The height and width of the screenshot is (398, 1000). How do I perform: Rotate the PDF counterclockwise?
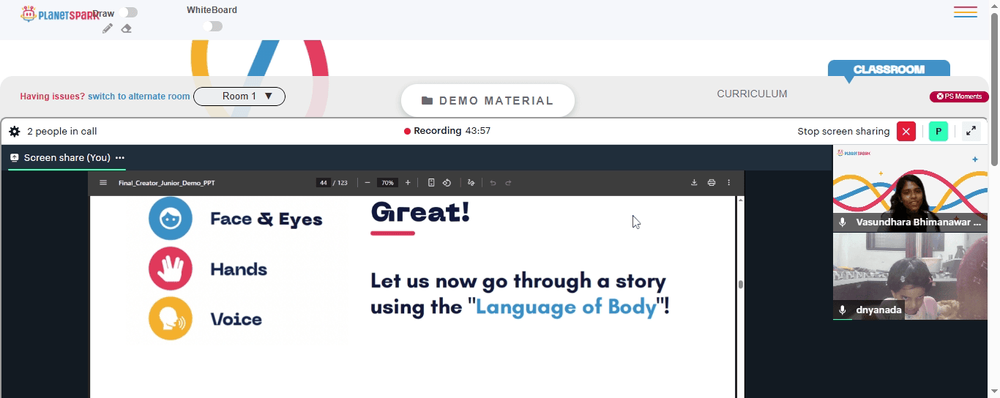click(447, 182)
